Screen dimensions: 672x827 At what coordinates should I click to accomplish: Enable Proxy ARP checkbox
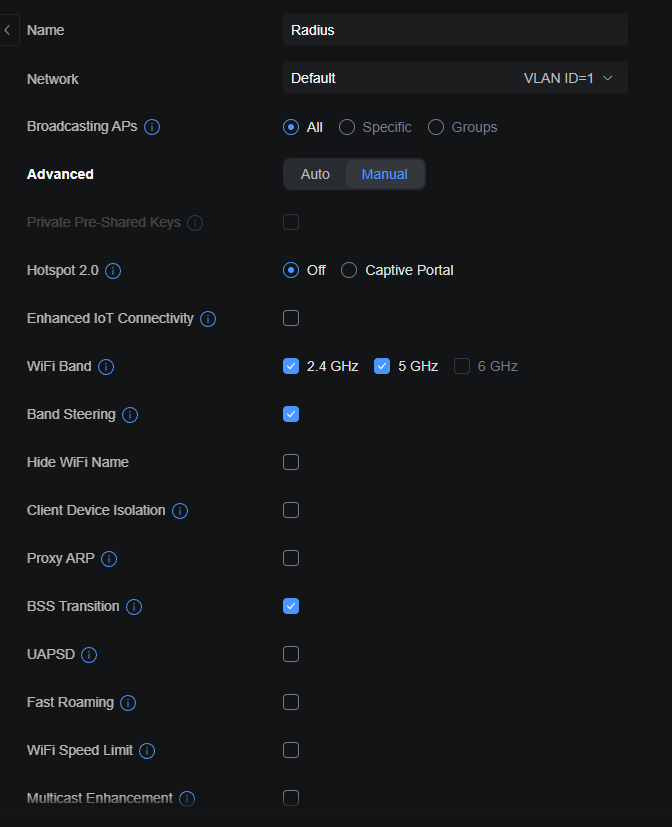tap(291, 558)
